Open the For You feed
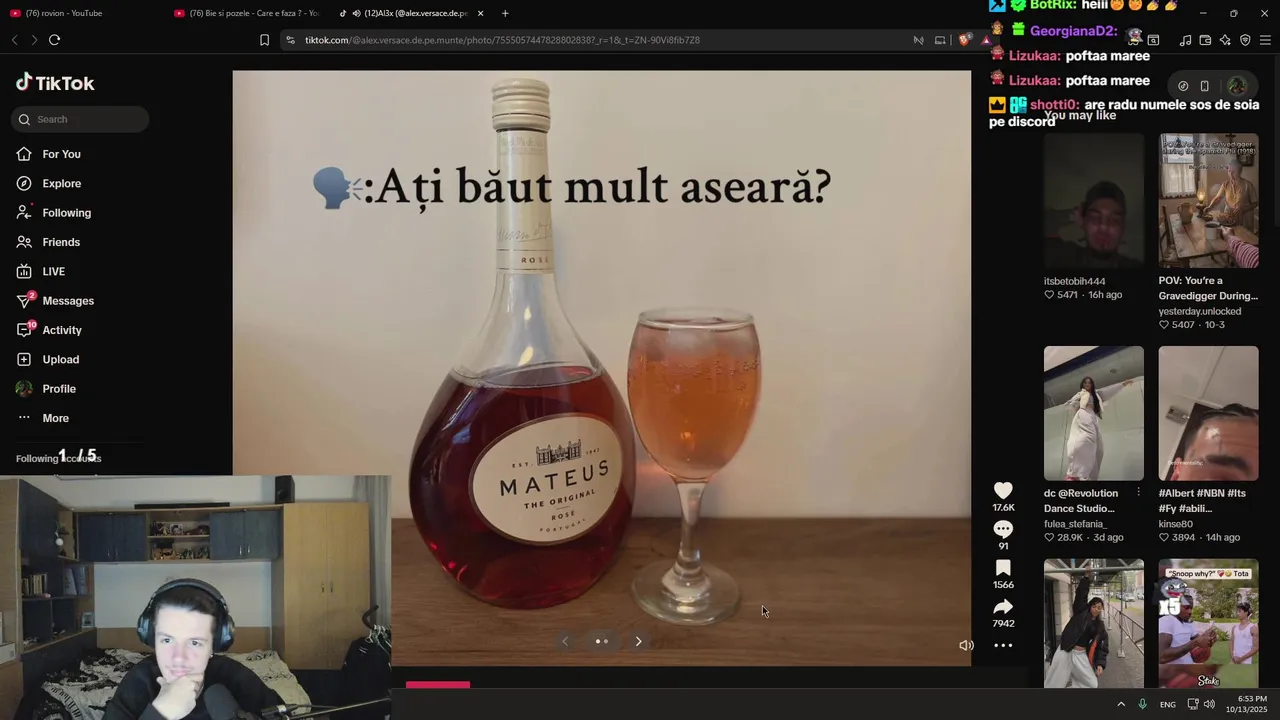This screenshot has width=1280, height=720. pos(62,154)
